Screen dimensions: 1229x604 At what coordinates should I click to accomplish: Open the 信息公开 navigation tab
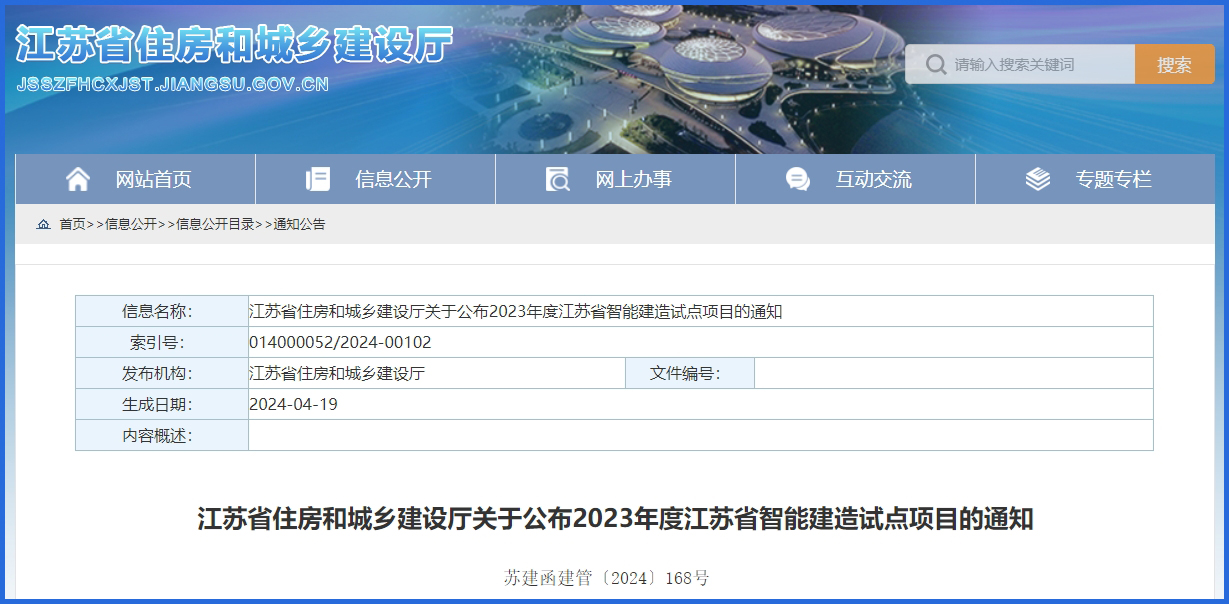coord(376,179)
